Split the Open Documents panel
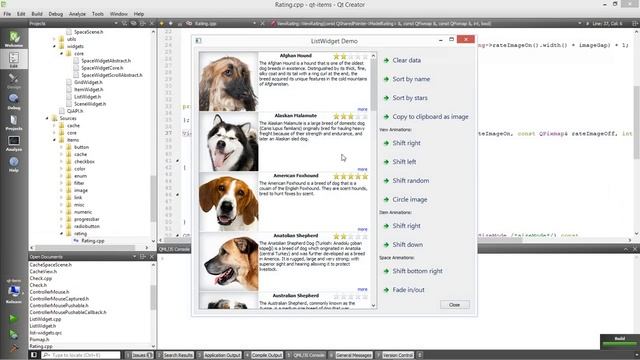 click(143, 256)
